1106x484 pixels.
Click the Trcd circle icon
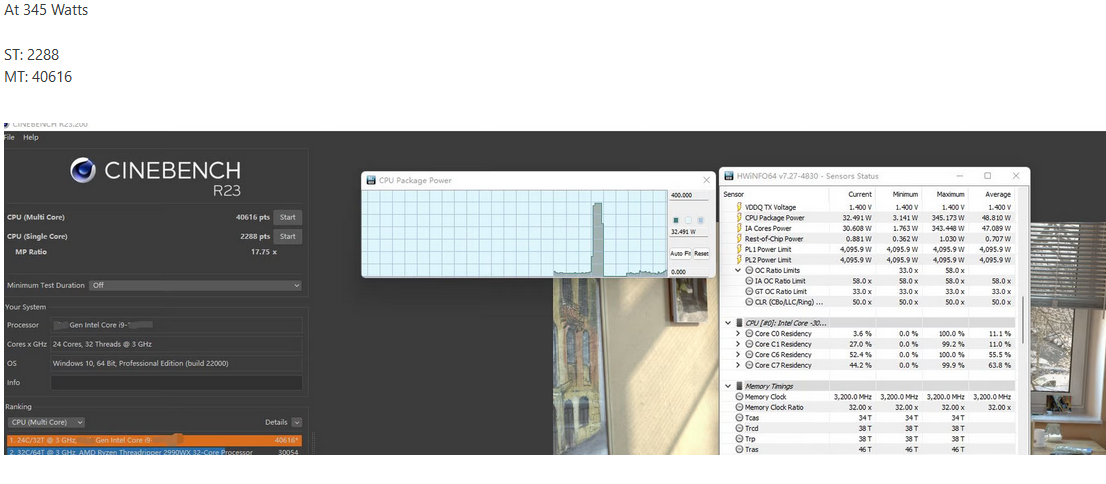tap(739, 428)
